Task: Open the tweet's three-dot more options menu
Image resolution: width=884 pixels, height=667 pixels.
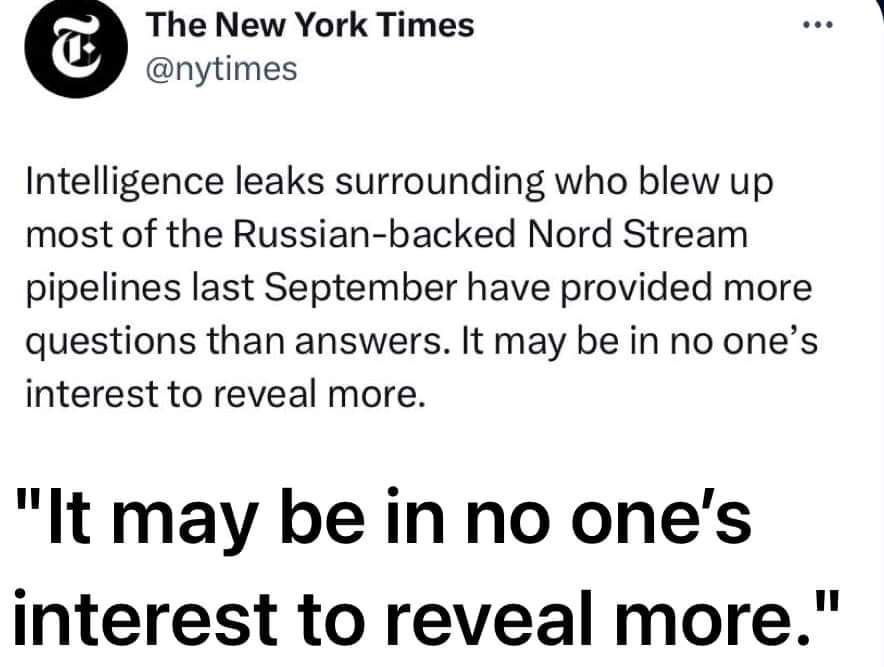Action: point(817,25)
